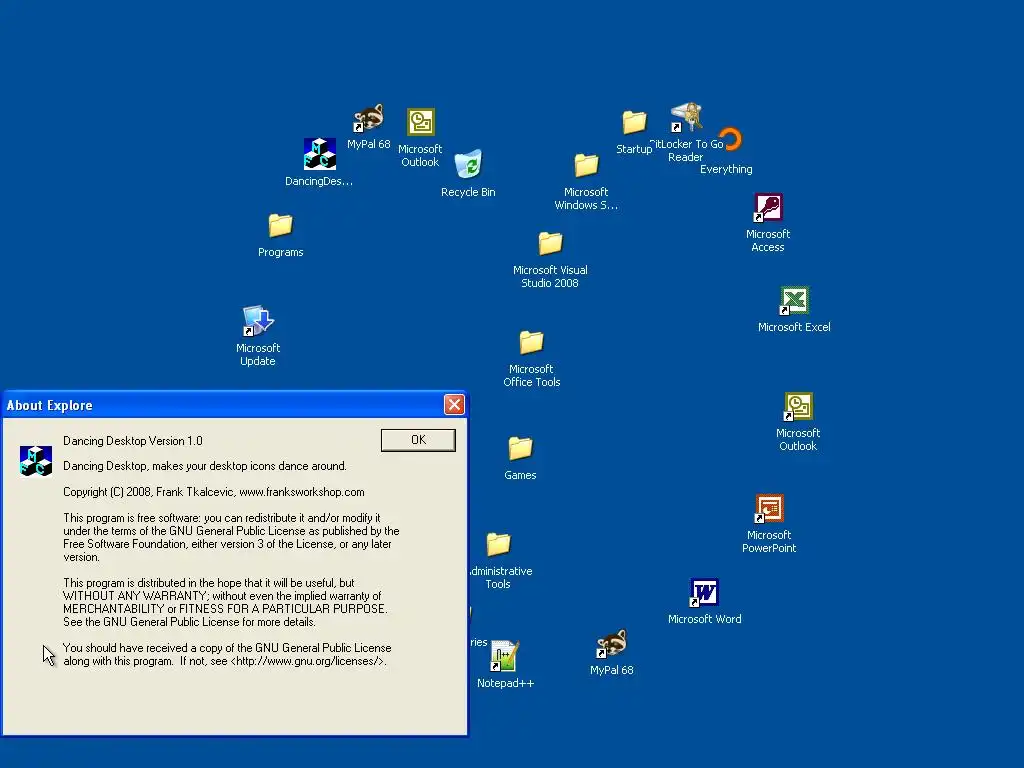Click the OK button in About dialog

(418, 440)
